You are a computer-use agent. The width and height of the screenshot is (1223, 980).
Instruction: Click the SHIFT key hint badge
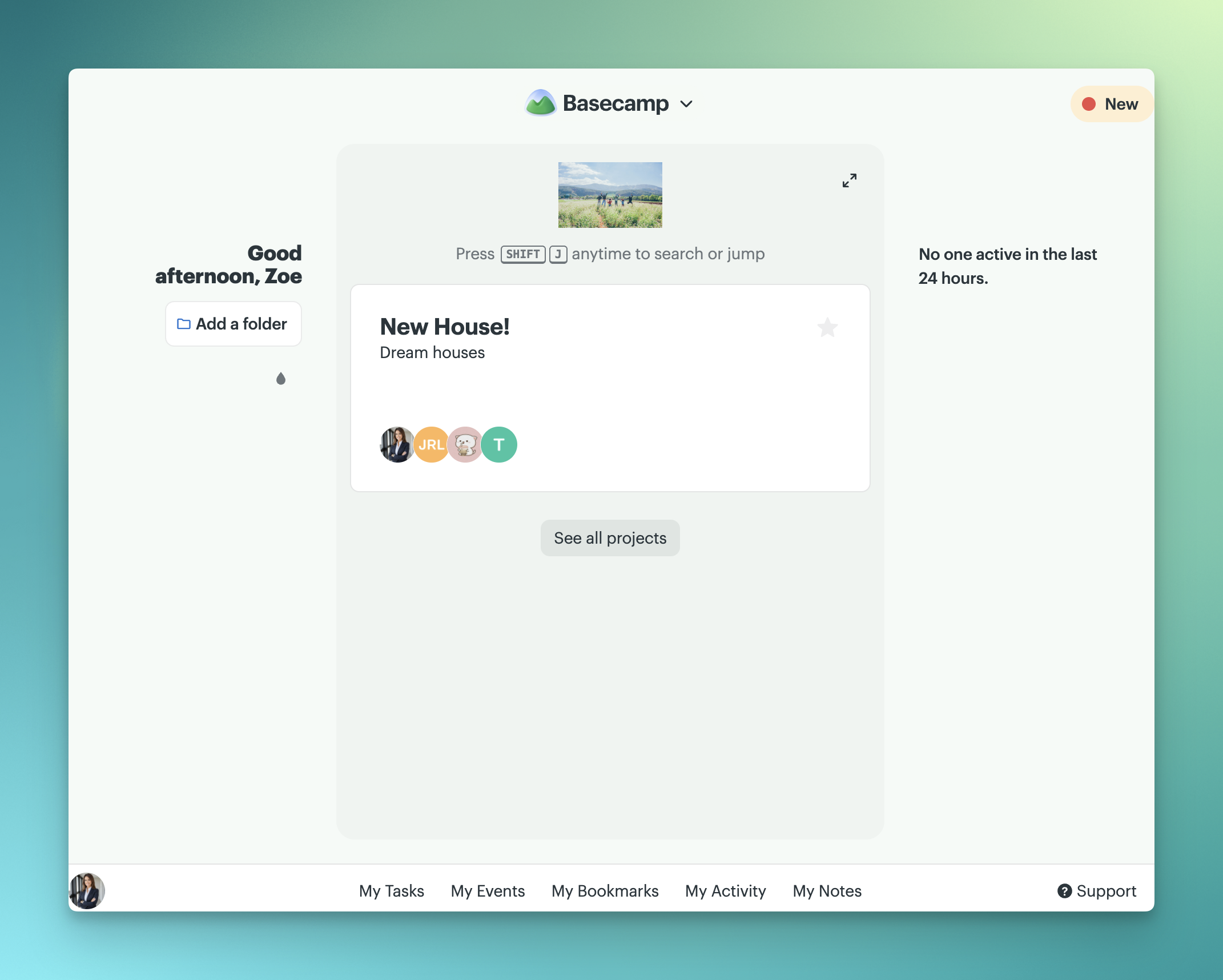coord(523,254)
